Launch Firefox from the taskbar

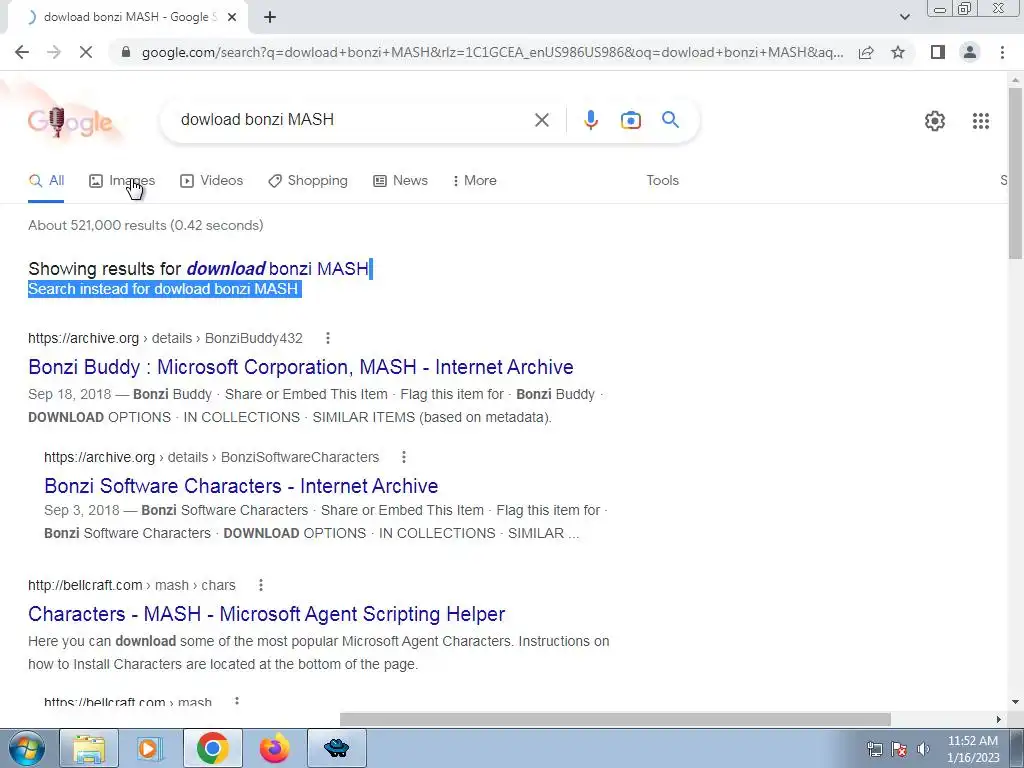[274, 748]
